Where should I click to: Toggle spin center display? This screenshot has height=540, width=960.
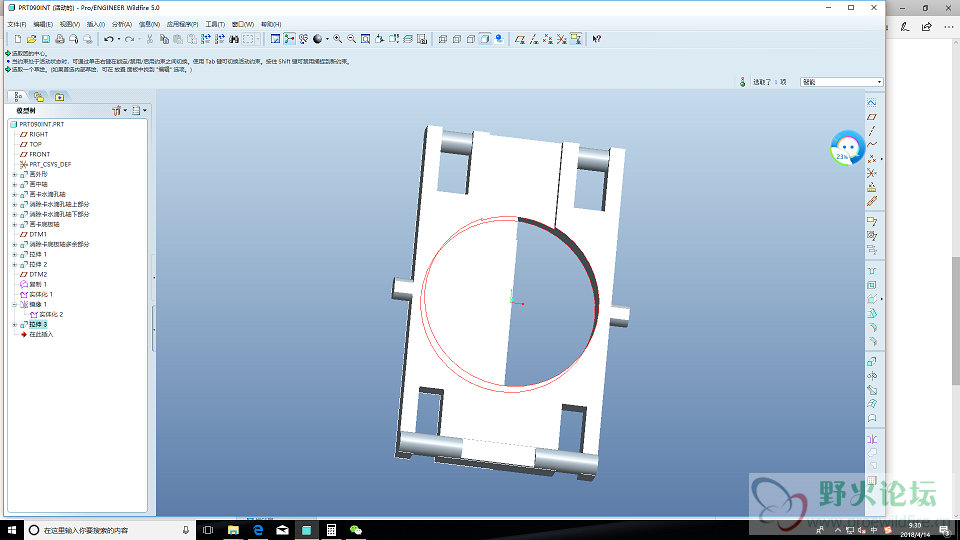coord(290,39)
